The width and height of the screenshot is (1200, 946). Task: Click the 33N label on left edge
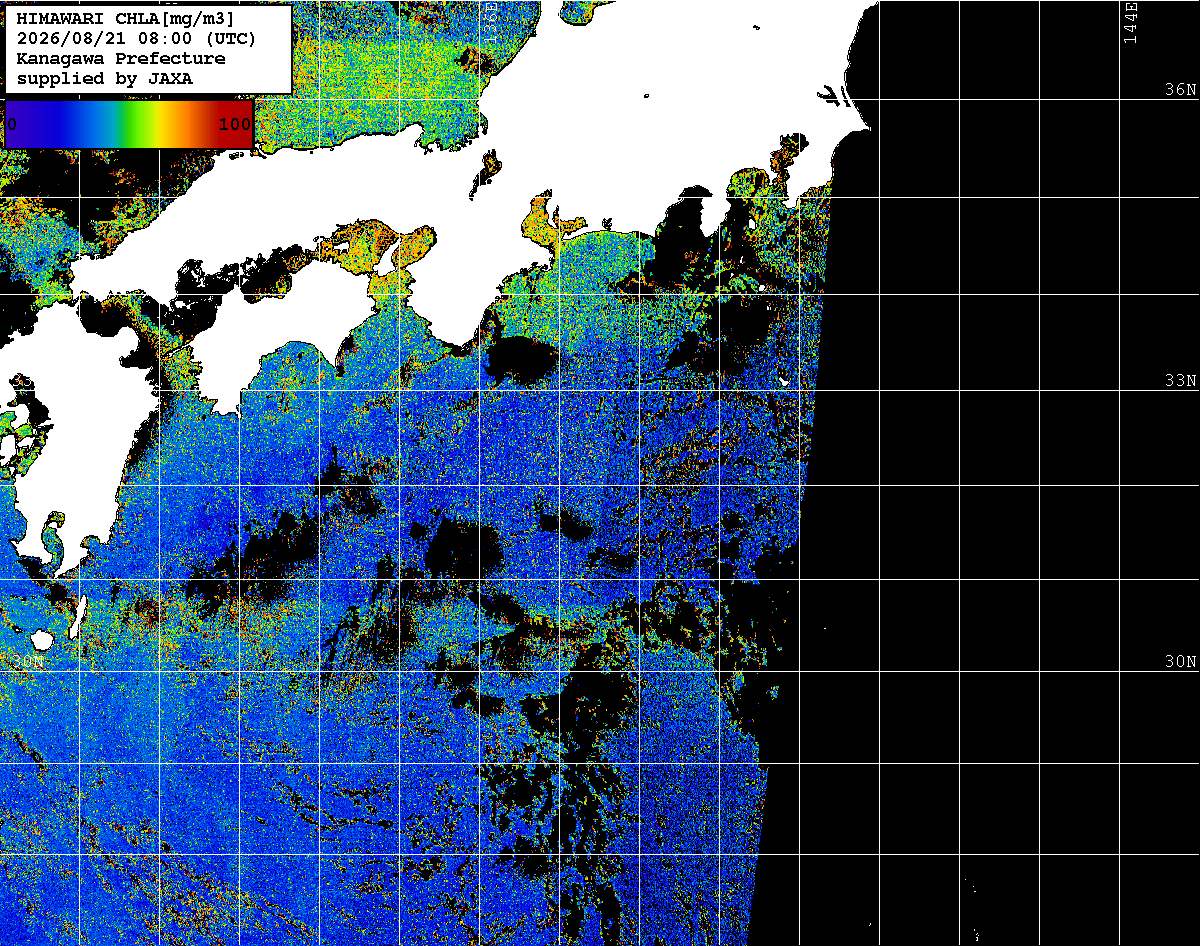22,381
